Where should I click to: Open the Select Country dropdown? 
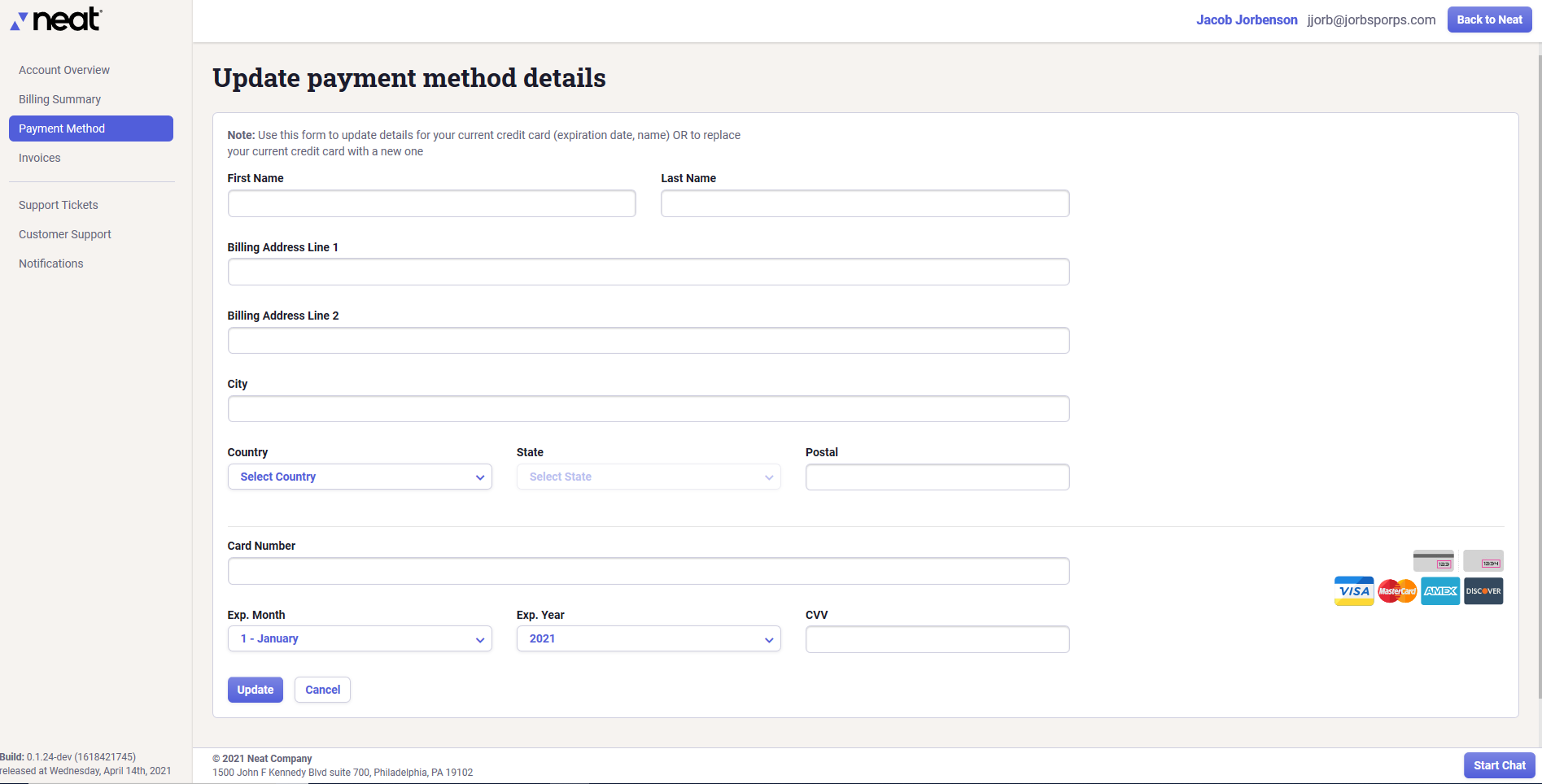tap(360, 477)
